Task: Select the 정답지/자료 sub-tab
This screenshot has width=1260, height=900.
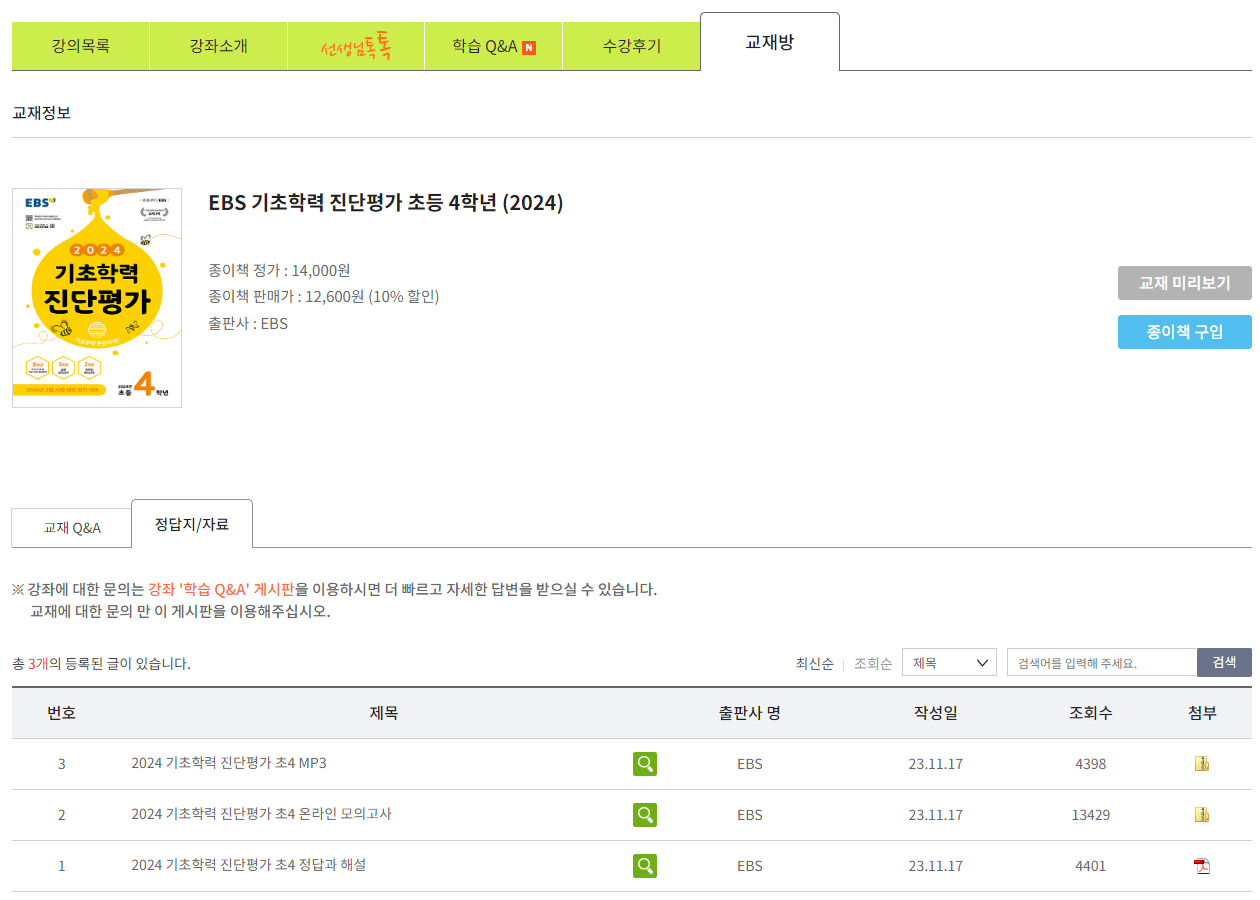Action: pos(192,524)
